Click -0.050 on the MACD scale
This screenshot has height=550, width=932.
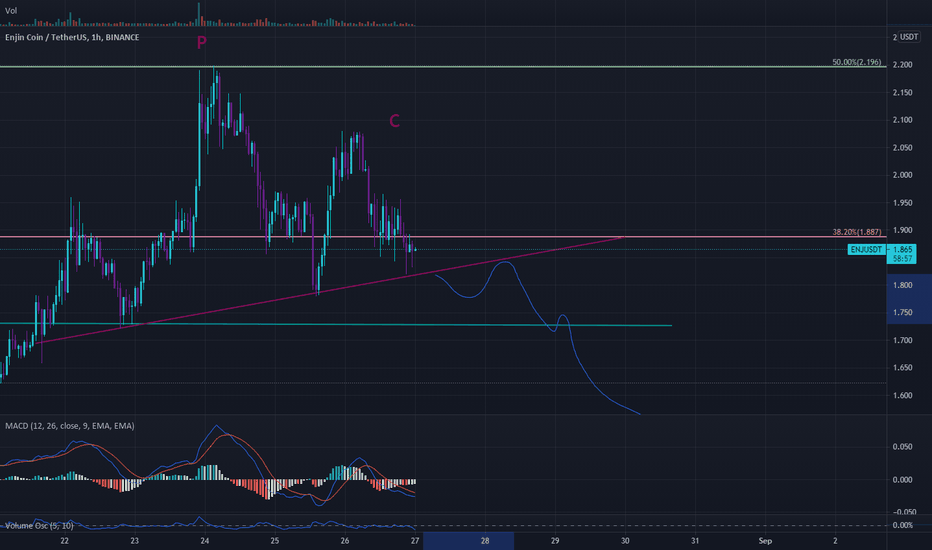tap(903, 512)
